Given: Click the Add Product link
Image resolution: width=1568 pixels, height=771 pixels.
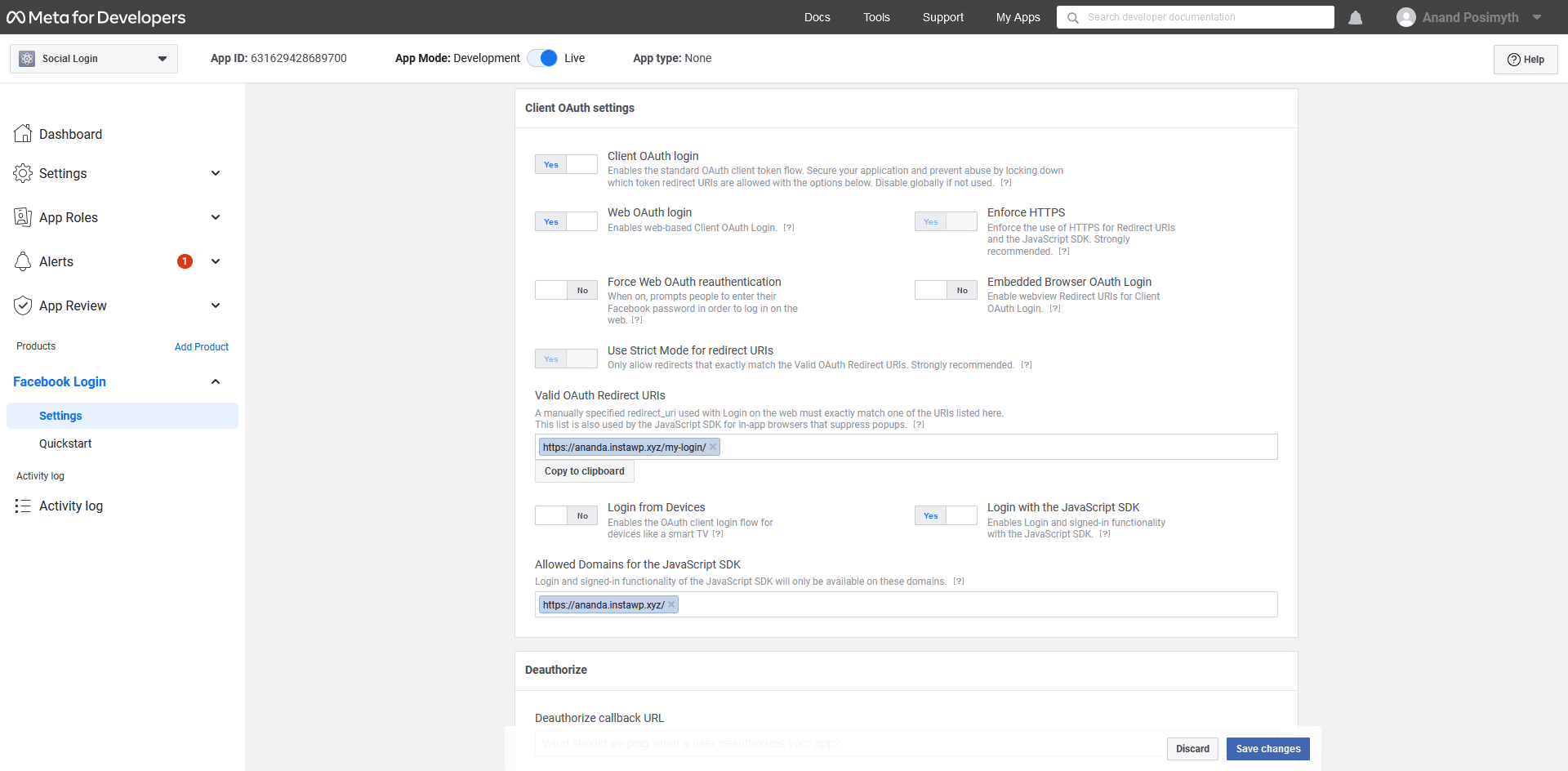Looking at the screenshot, I should 201,346.
